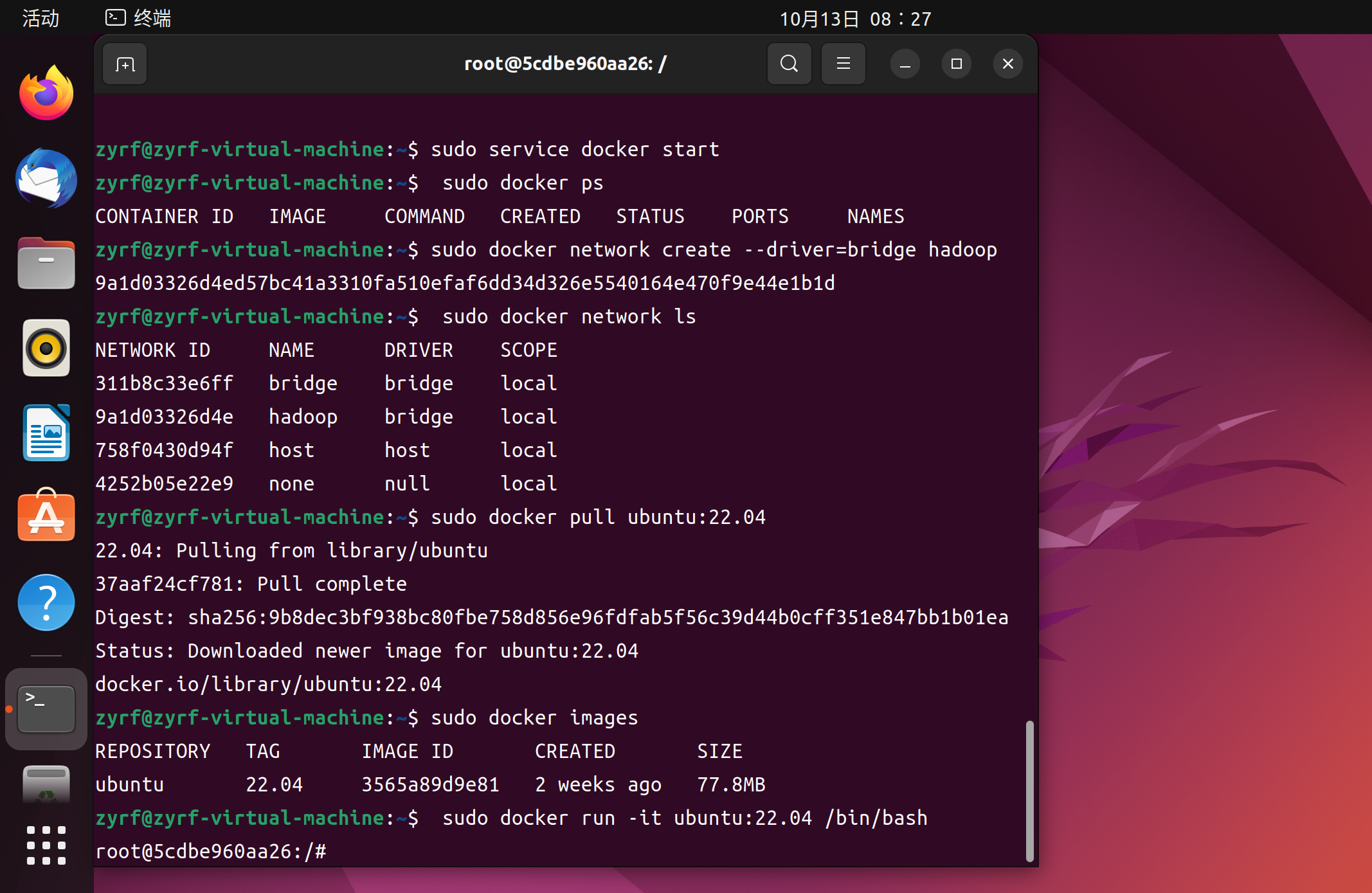1372x893 pixels.
Task: Launch Firefox from the dock
Action: 46,93
